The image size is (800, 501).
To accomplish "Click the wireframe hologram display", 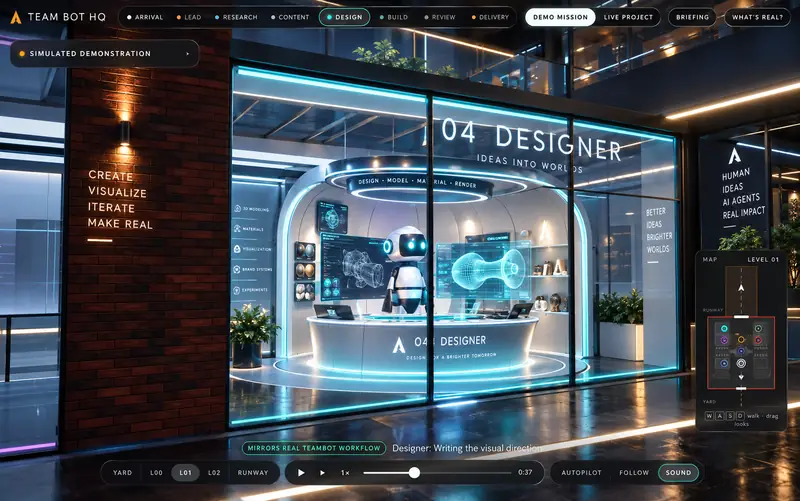I will tap(482, 269).
